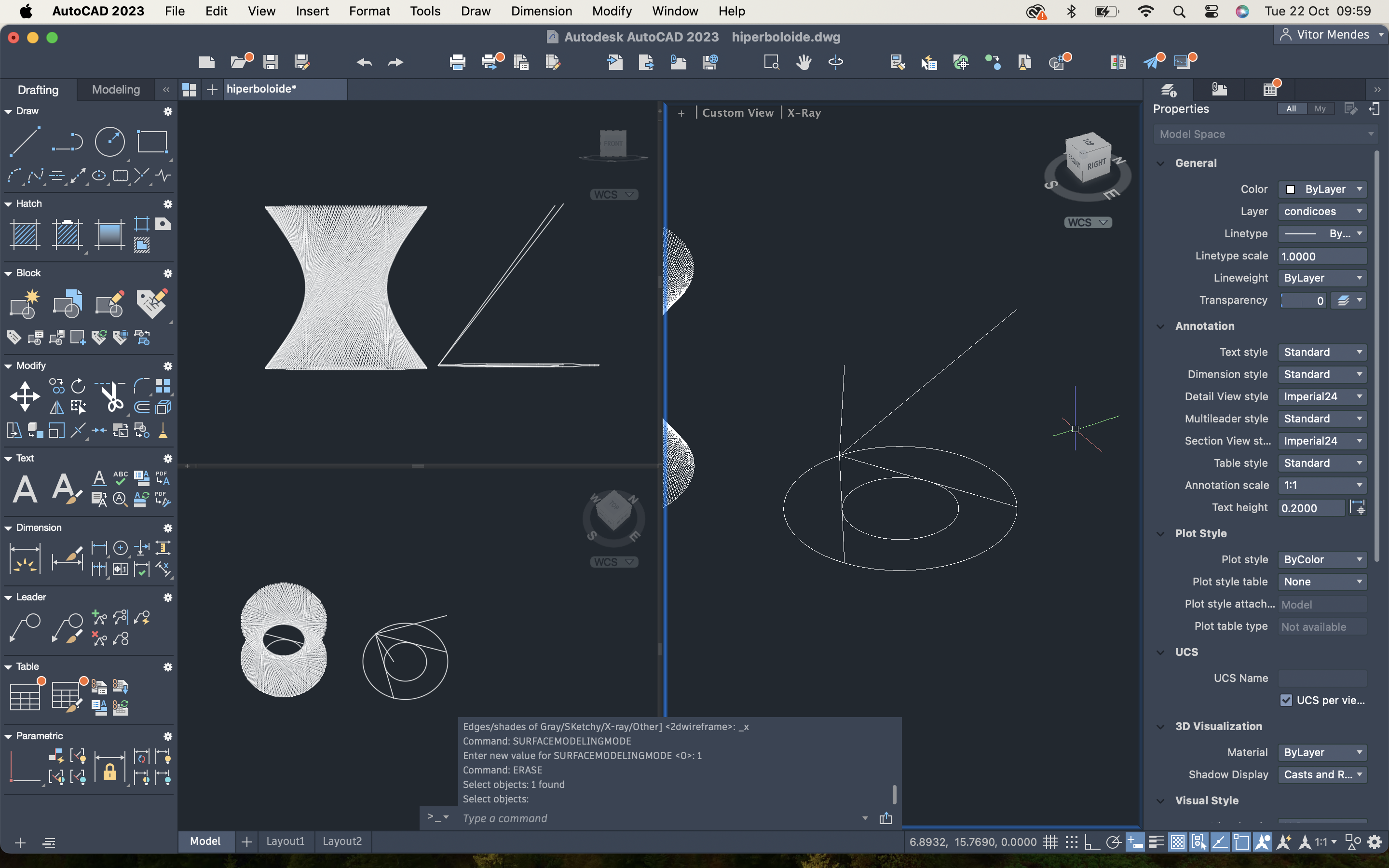Click the All filter in Properties
This screenshot has height=868, width=1389.
1291,108
